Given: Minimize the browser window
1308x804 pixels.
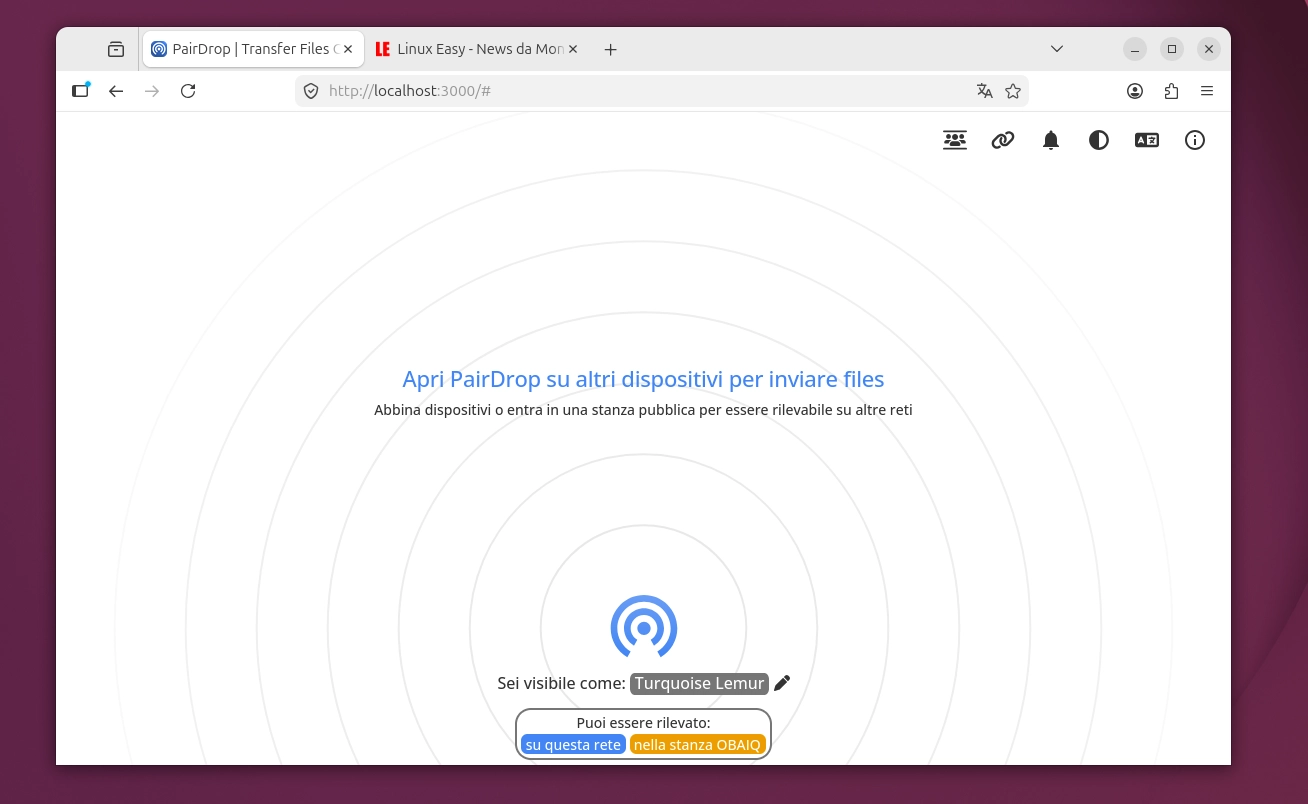Looking at the screenshot, I should click(1135, 49).
